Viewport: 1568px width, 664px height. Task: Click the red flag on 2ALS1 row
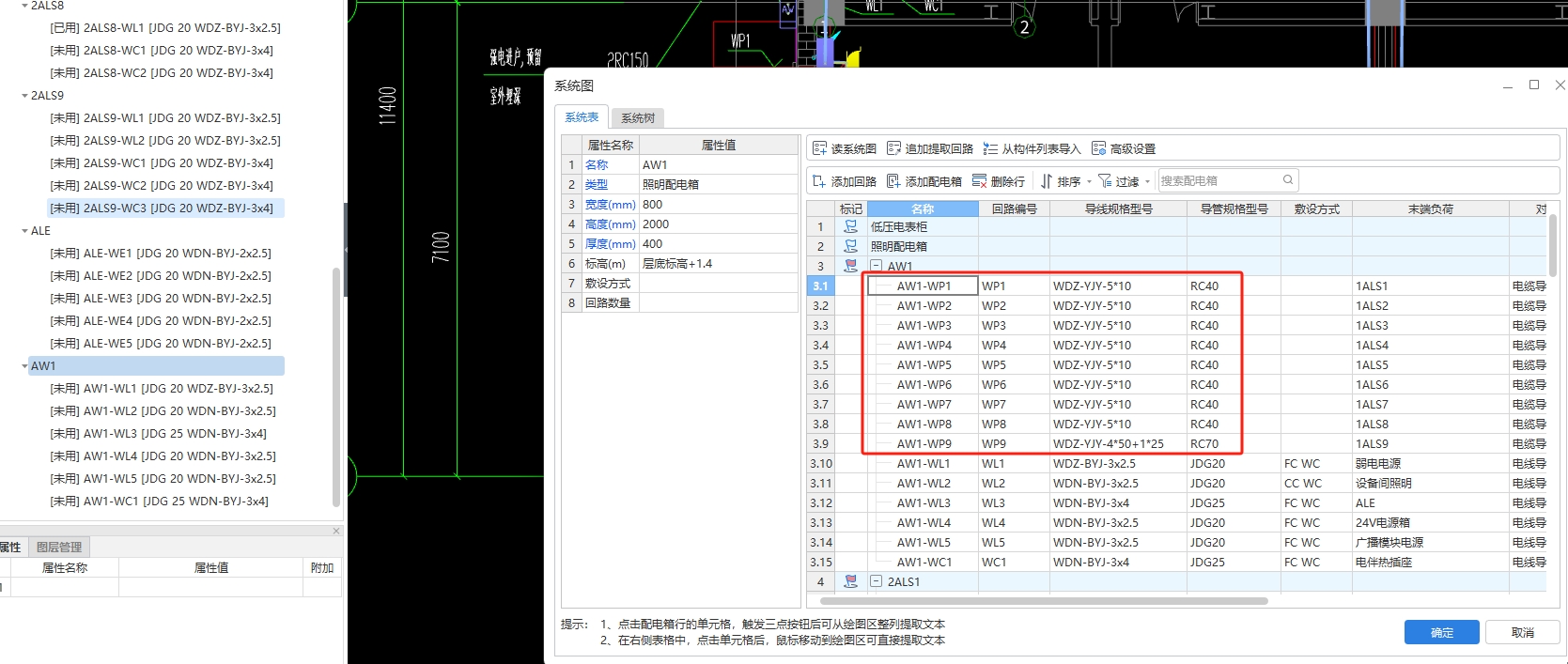point(850,581)
